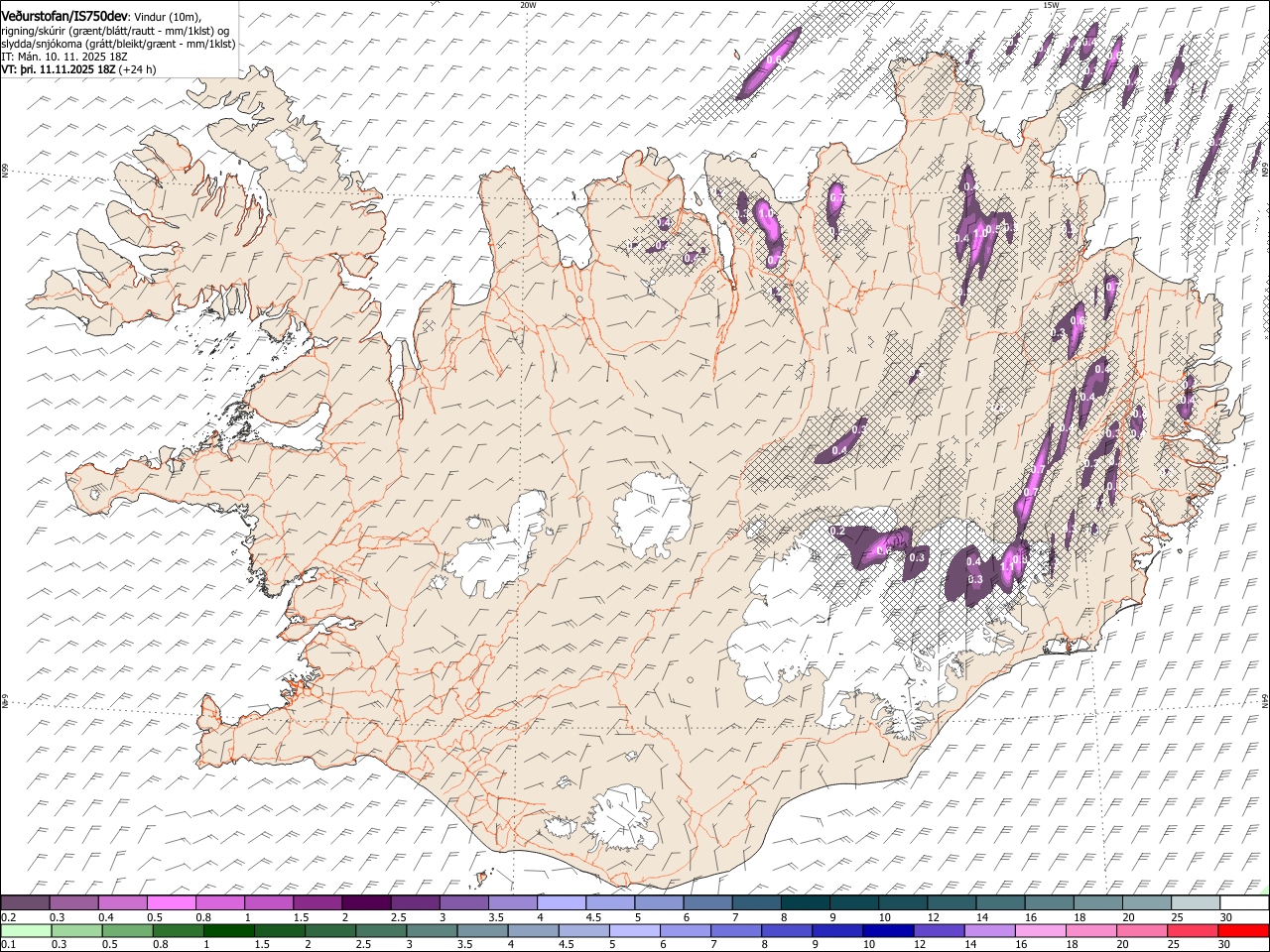Screen dimensions: 1270x952
Task: Select light pink swatch at 16 in lower legend
Action: point(1041,930)
